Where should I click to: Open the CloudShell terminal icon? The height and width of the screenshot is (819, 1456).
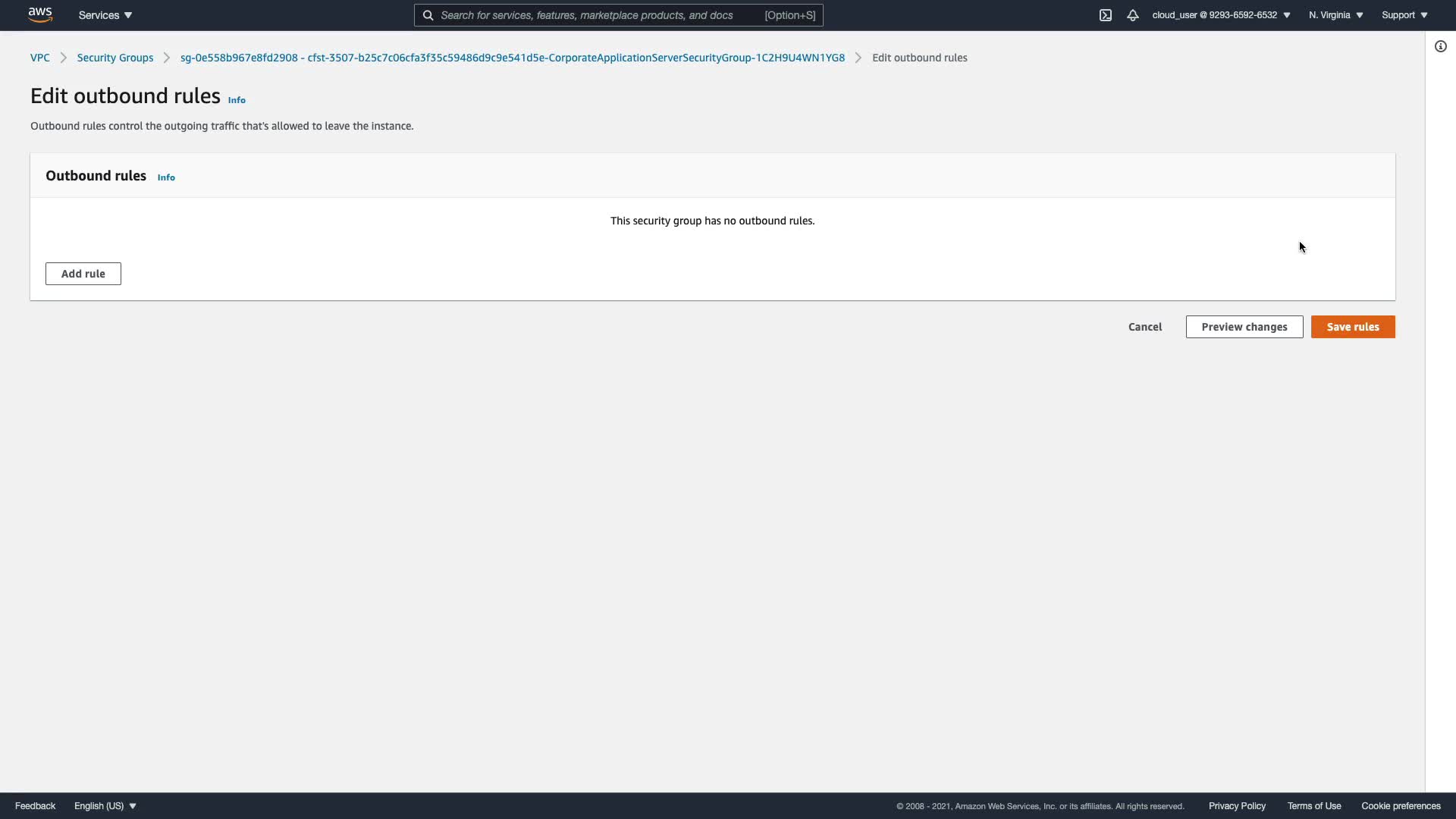(1106, 15)
